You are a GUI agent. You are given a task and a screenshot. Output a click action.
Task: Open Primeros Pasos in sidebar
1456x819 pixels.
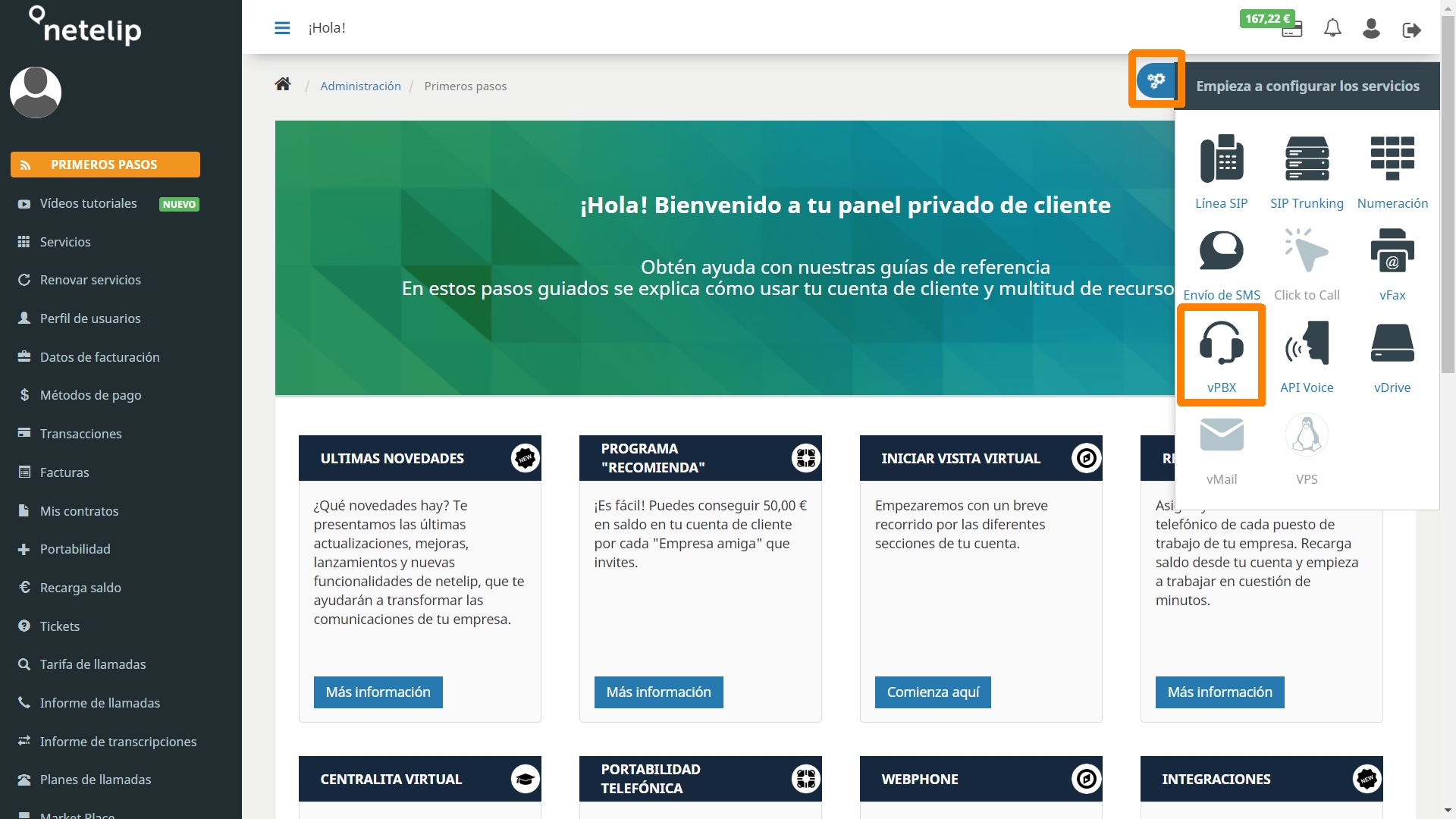pyautogui.click(x=105, y=165)
